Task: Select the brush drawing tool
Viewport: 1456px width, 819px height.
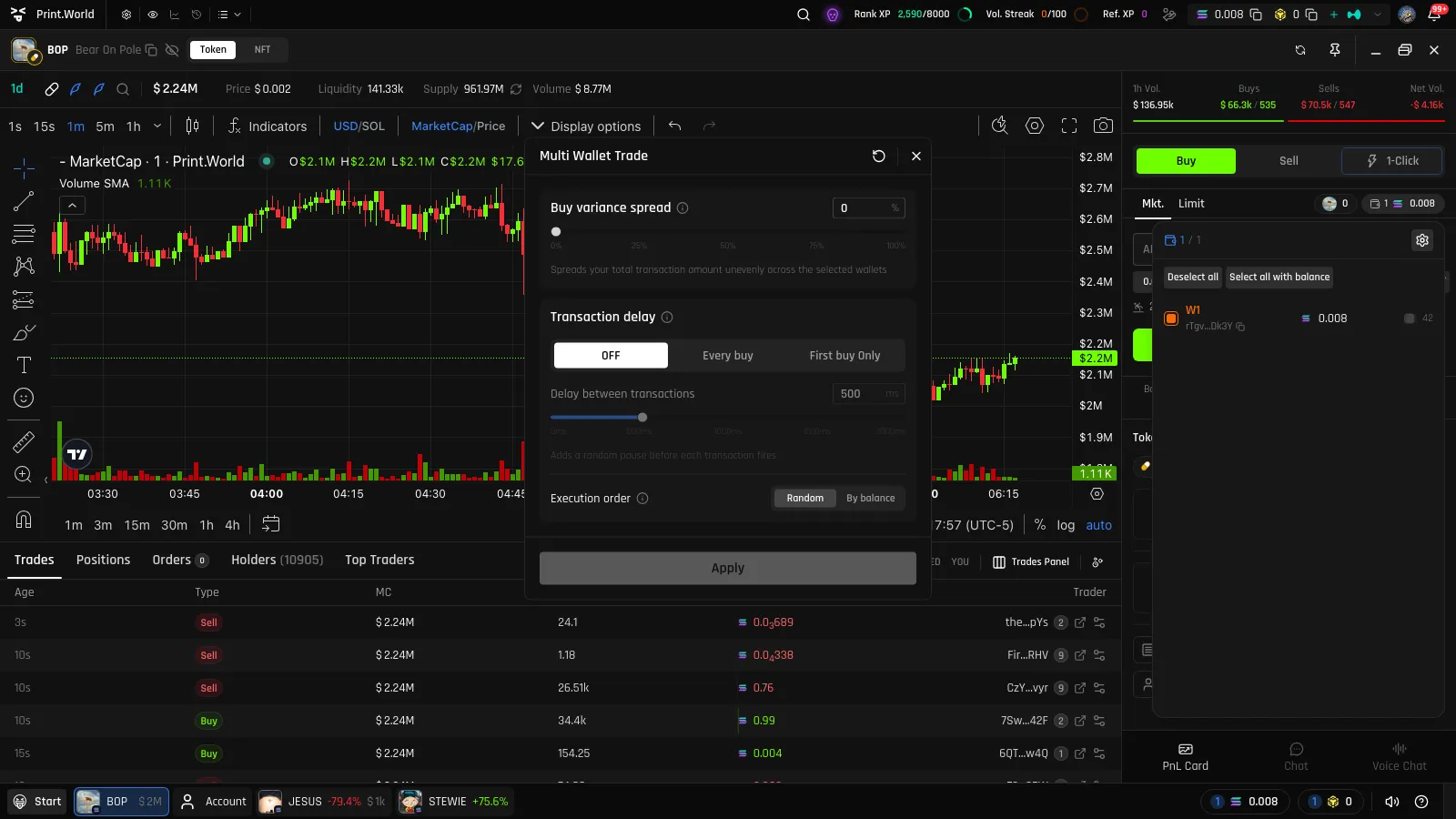Action: (24, 332)
